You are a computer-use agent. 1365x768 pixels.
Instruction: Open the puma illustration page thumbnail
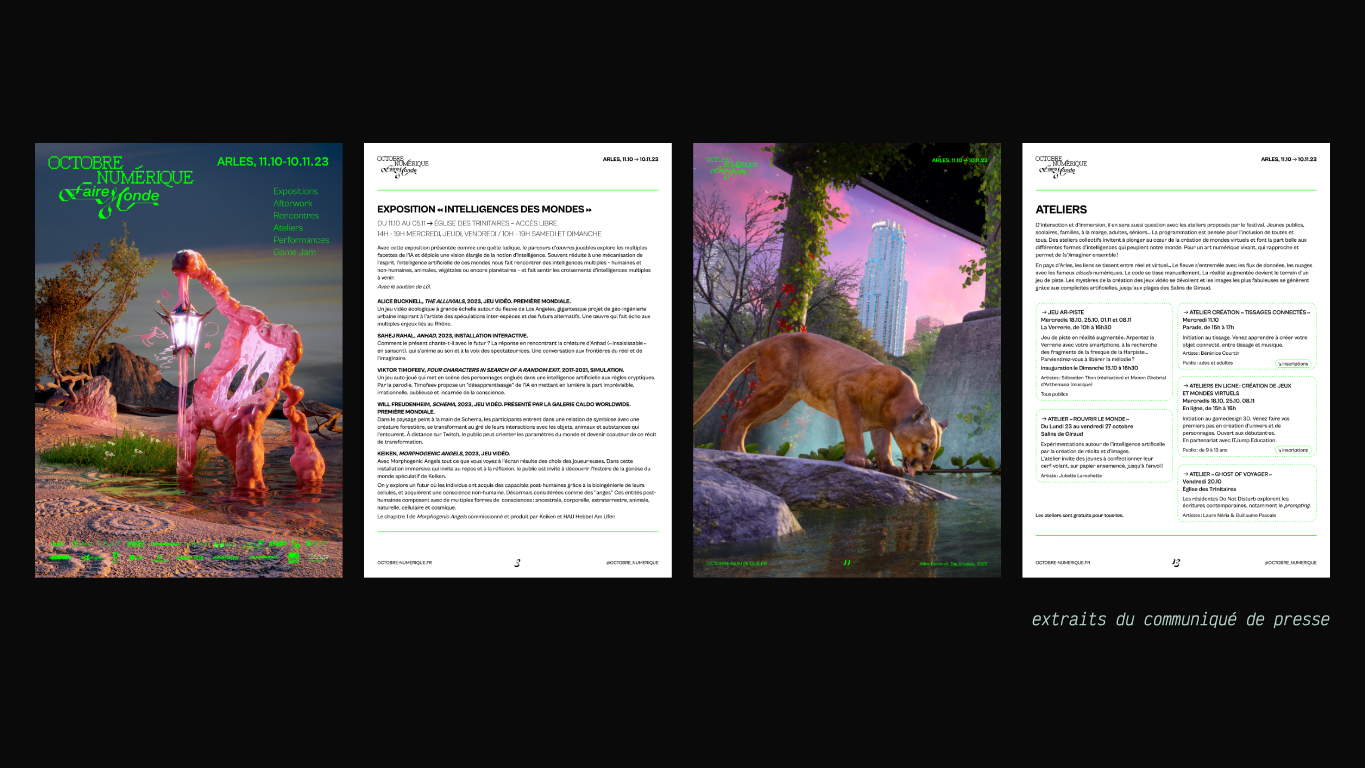(847, 360)
